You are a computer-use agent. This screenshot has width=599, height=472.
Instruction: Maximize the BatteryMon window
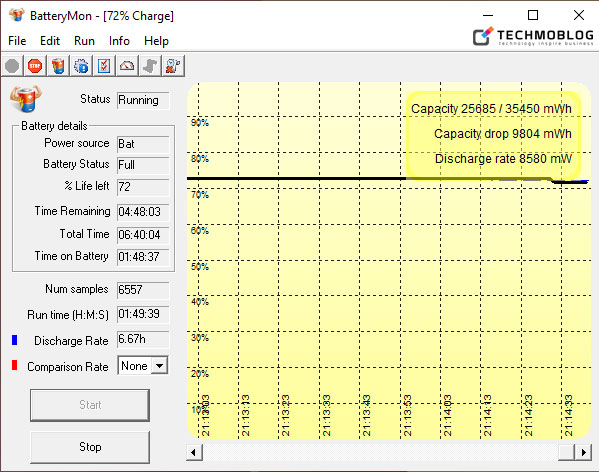tap(533, 15)
